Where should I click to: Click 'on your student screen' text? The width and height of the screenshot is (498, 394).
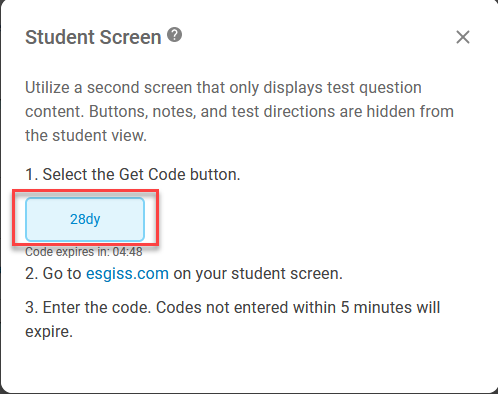258,274
